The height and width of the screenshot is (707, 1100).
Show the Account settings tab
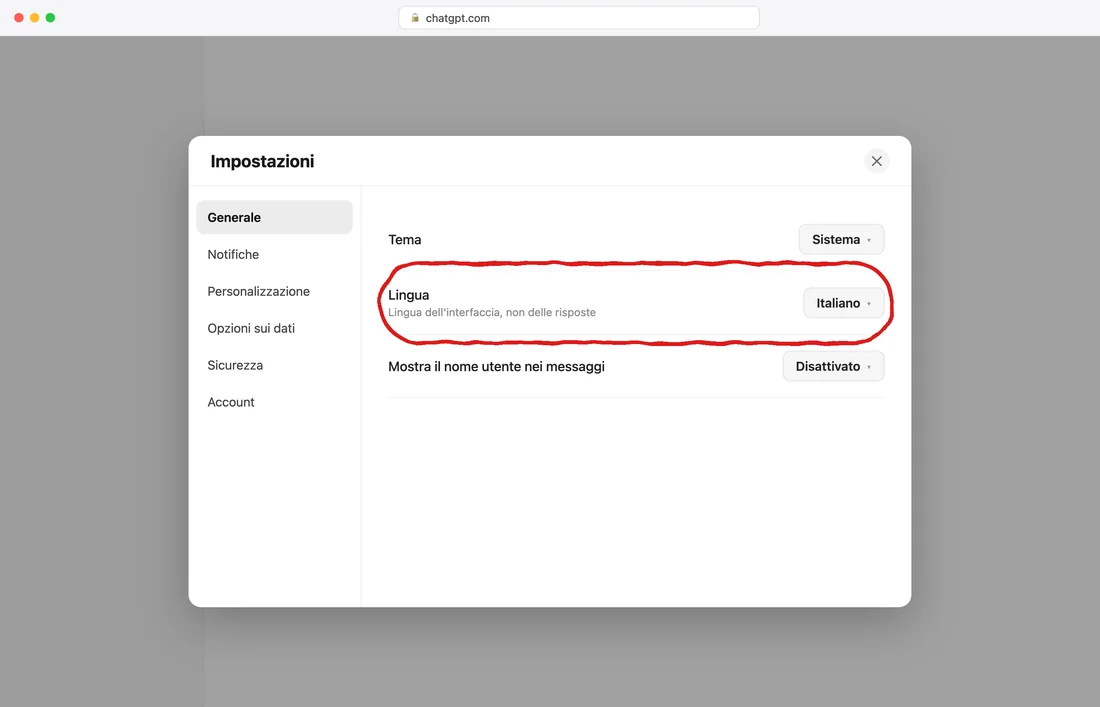(x=274, y=402)
